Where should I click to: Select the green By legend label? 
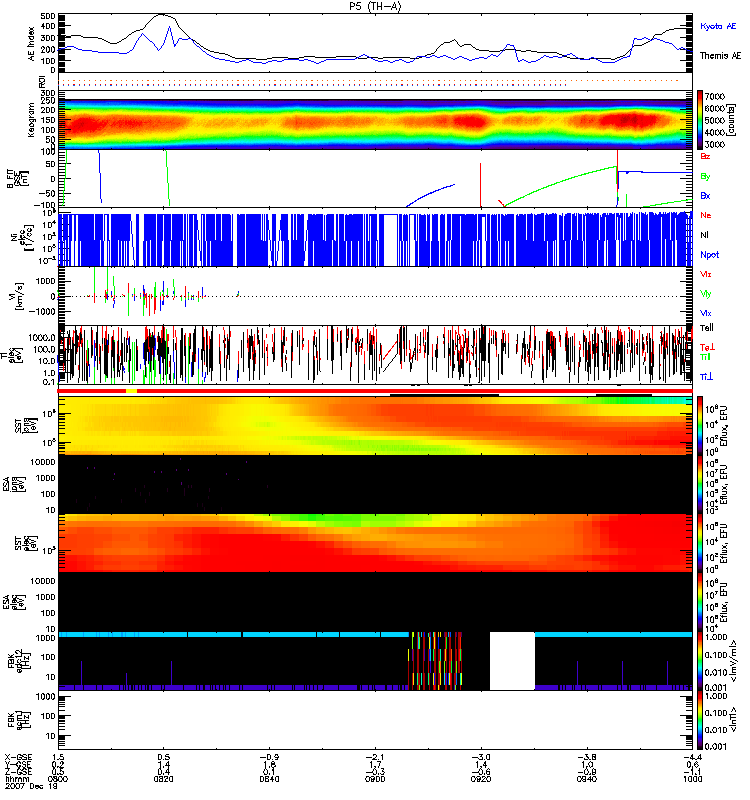[705, 177]
